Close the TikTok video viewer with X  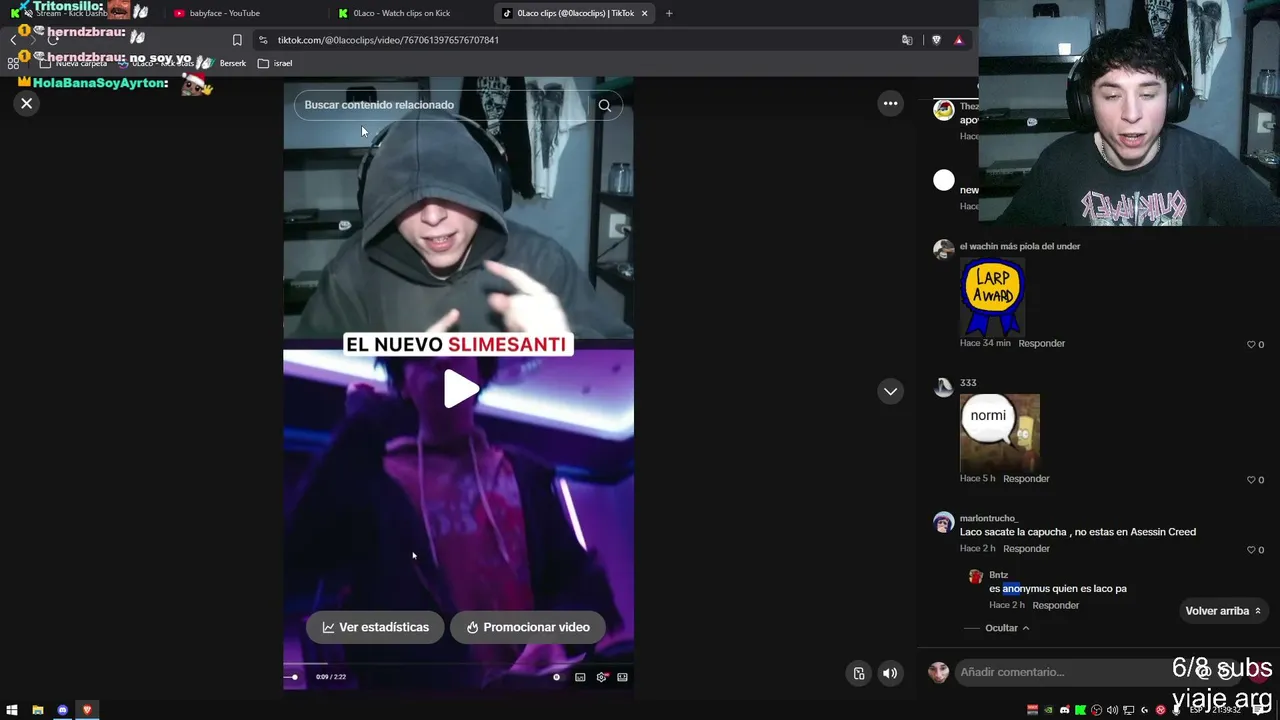(27, 103)
